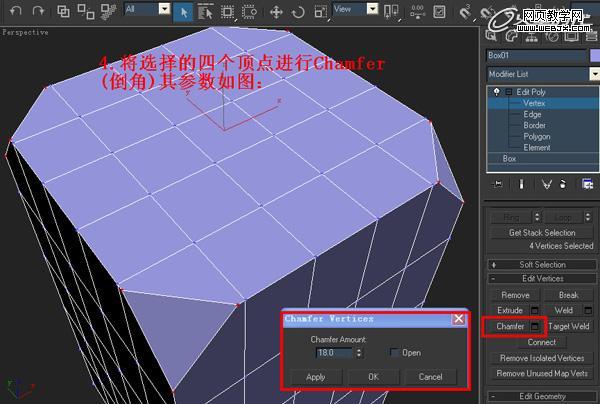Image resolution: width=600 pixels, height=404 pixels.
Task: Activate the Select and Move tool
Action: [276, 12]
